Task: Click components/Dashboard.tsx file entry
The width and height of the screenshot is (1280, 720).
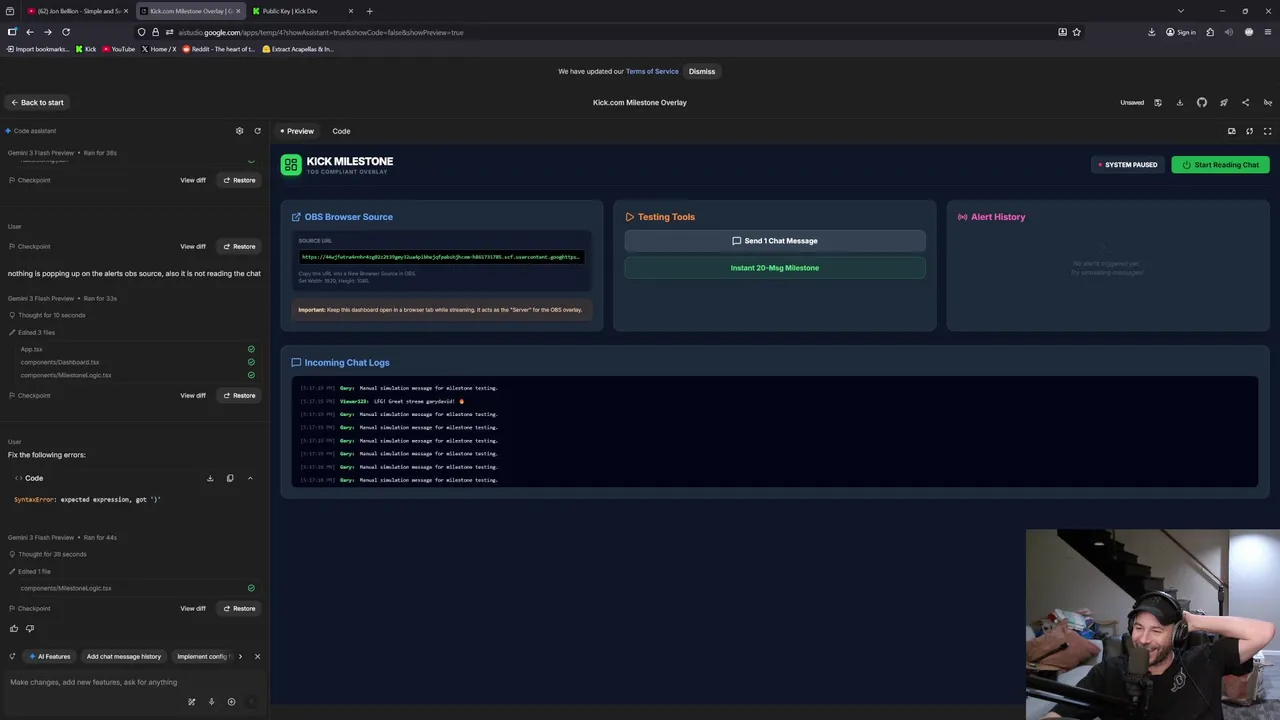Action: tap(60, 362)
